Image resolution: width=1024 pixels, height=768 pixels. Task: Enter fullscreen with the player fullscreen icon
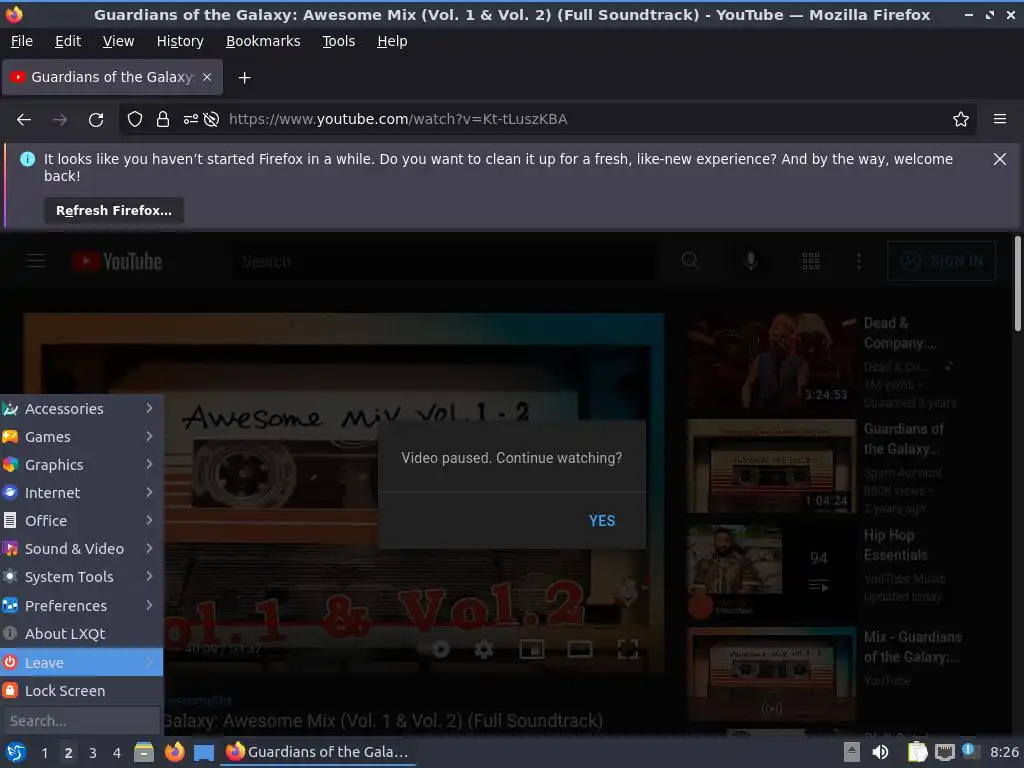tap(628, 649)
